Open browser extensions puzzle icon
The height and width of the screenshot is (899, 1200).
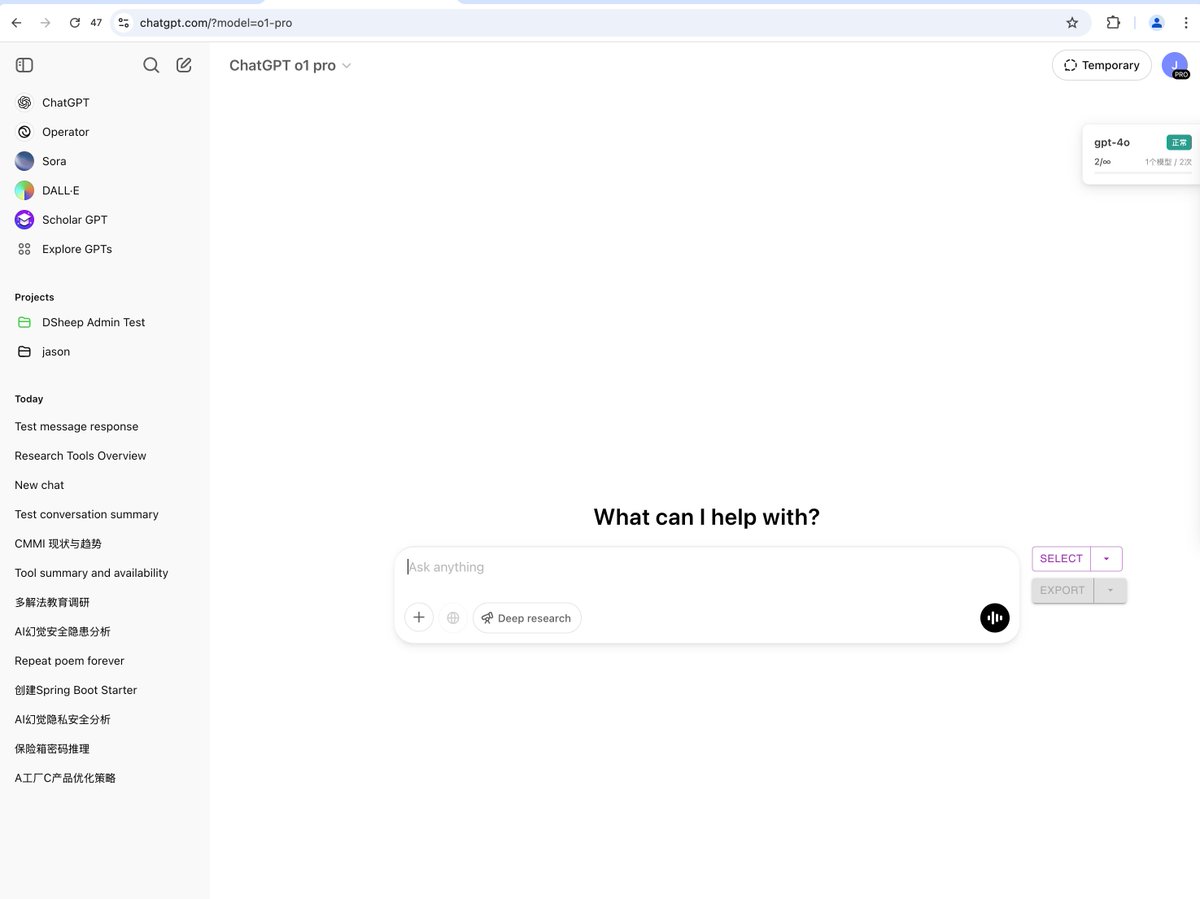tap(1113, 22)
